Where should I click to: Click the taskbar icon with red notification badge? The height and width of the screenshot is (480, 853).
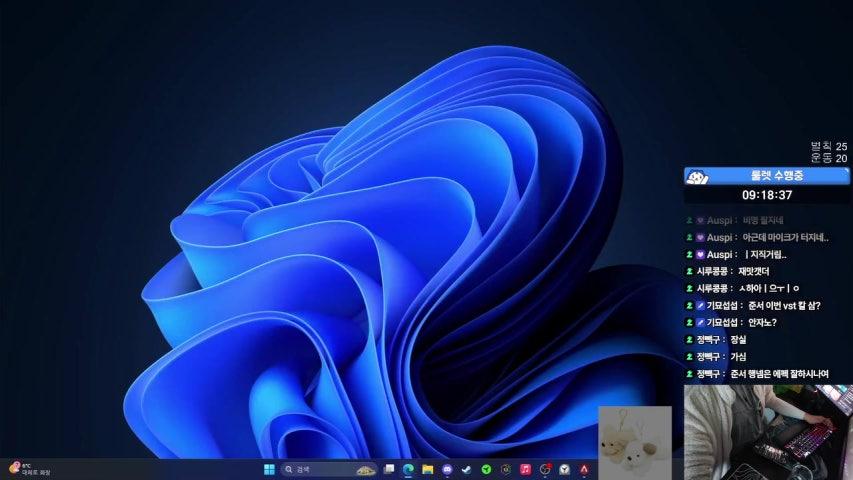[545, 469]
